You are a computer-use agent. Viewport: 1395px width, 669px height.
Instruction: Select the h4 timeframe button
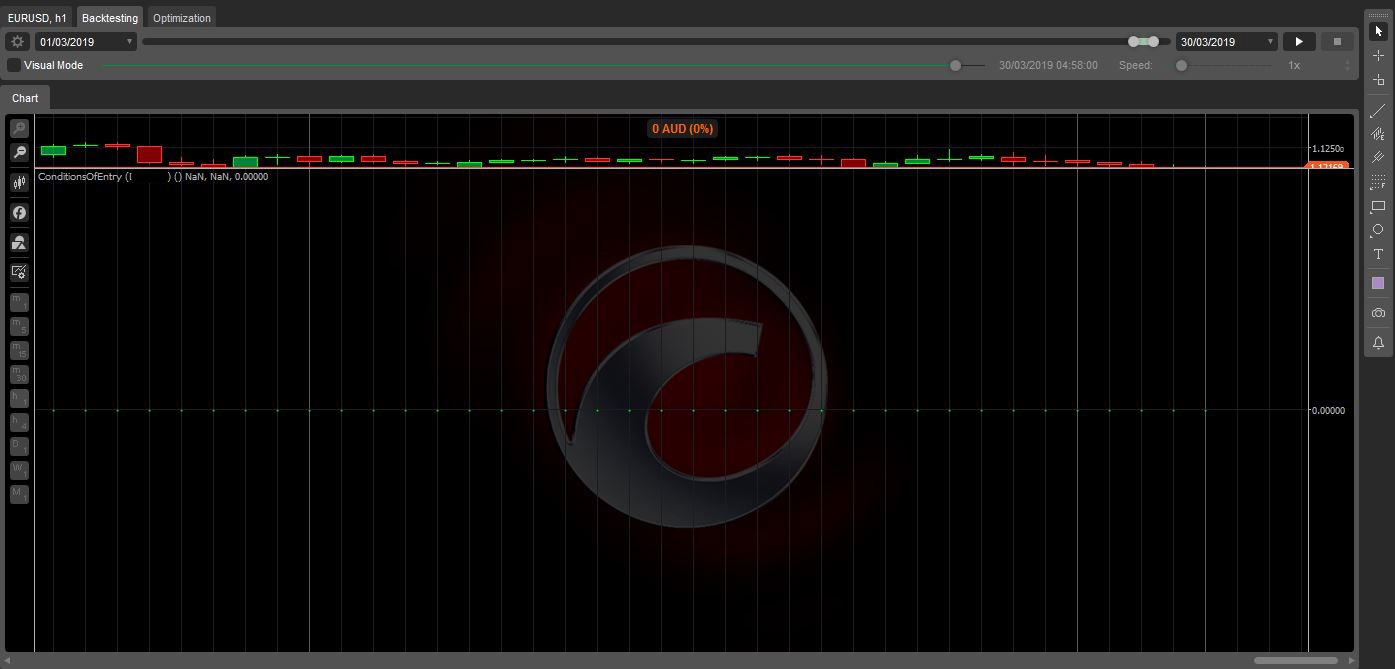19,422
